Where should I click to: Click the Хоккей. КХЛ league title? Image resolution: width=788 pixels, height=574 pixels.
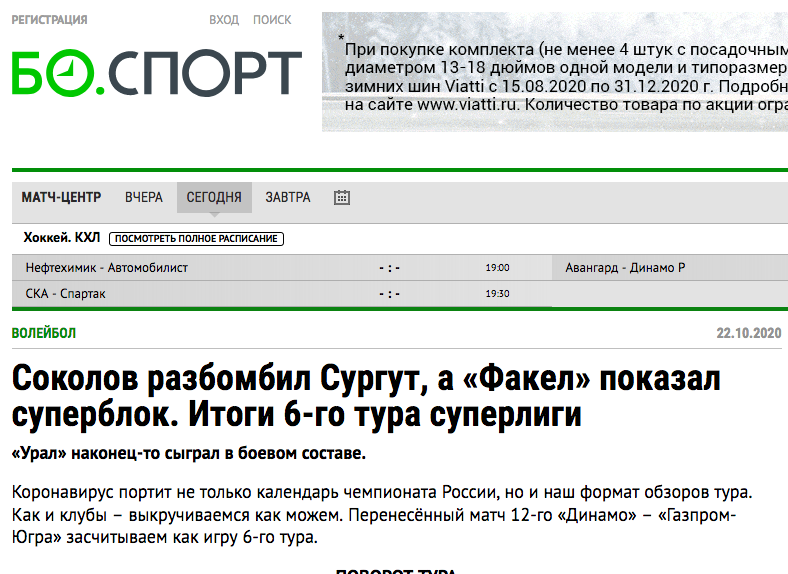(61, 238)
